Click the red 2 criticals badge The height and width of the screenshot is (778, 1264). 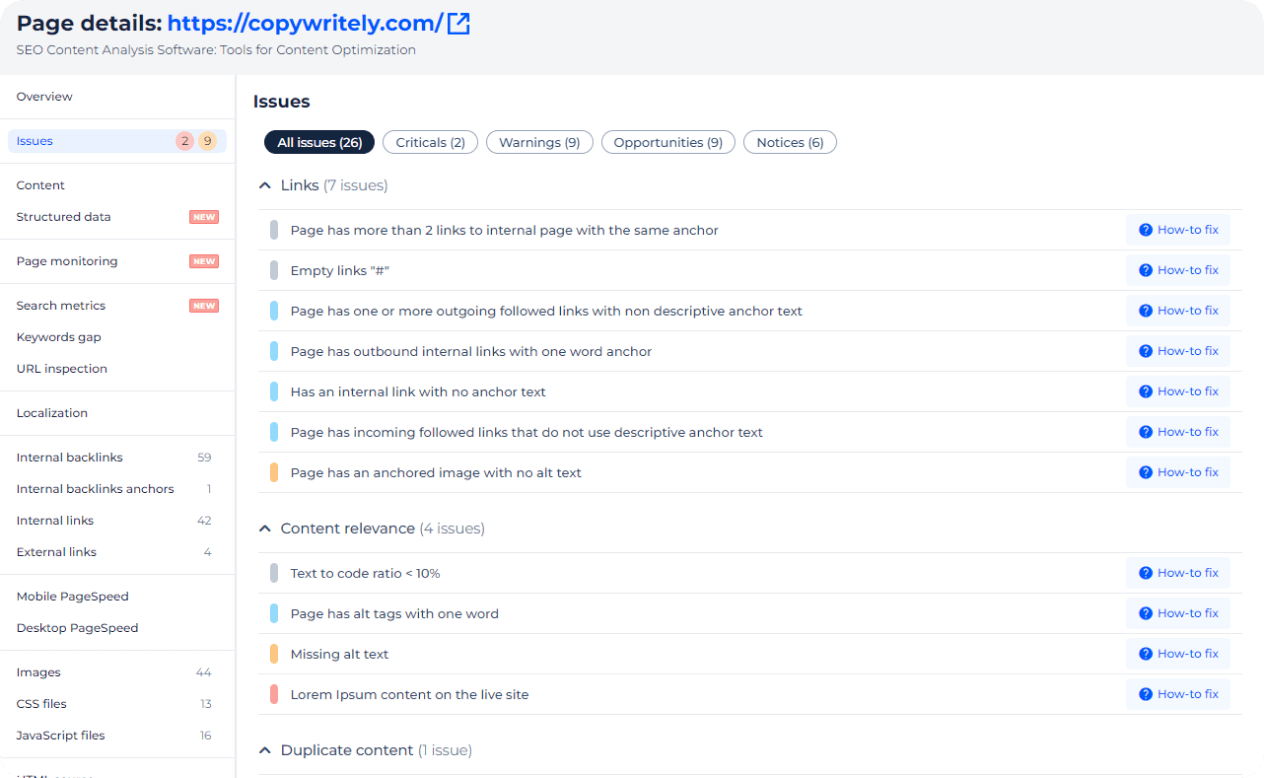click(185, 141)
